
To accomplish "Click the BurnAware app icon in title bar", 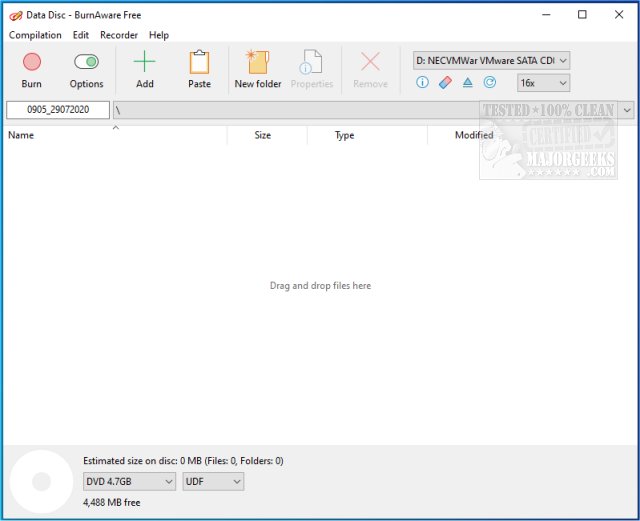I will tap(16, 16).
